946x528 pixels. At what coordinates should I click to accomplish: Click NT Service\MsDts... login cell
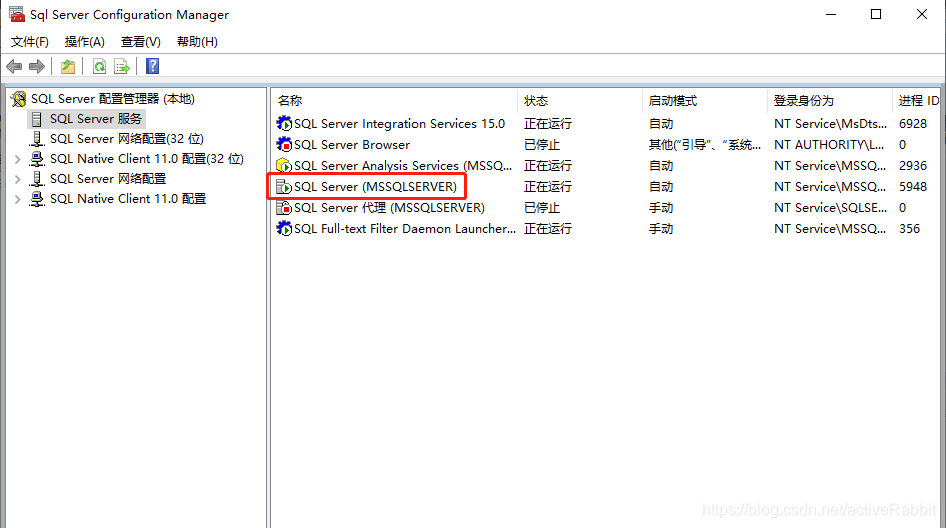pyautogui.click(x=830, y=124)
